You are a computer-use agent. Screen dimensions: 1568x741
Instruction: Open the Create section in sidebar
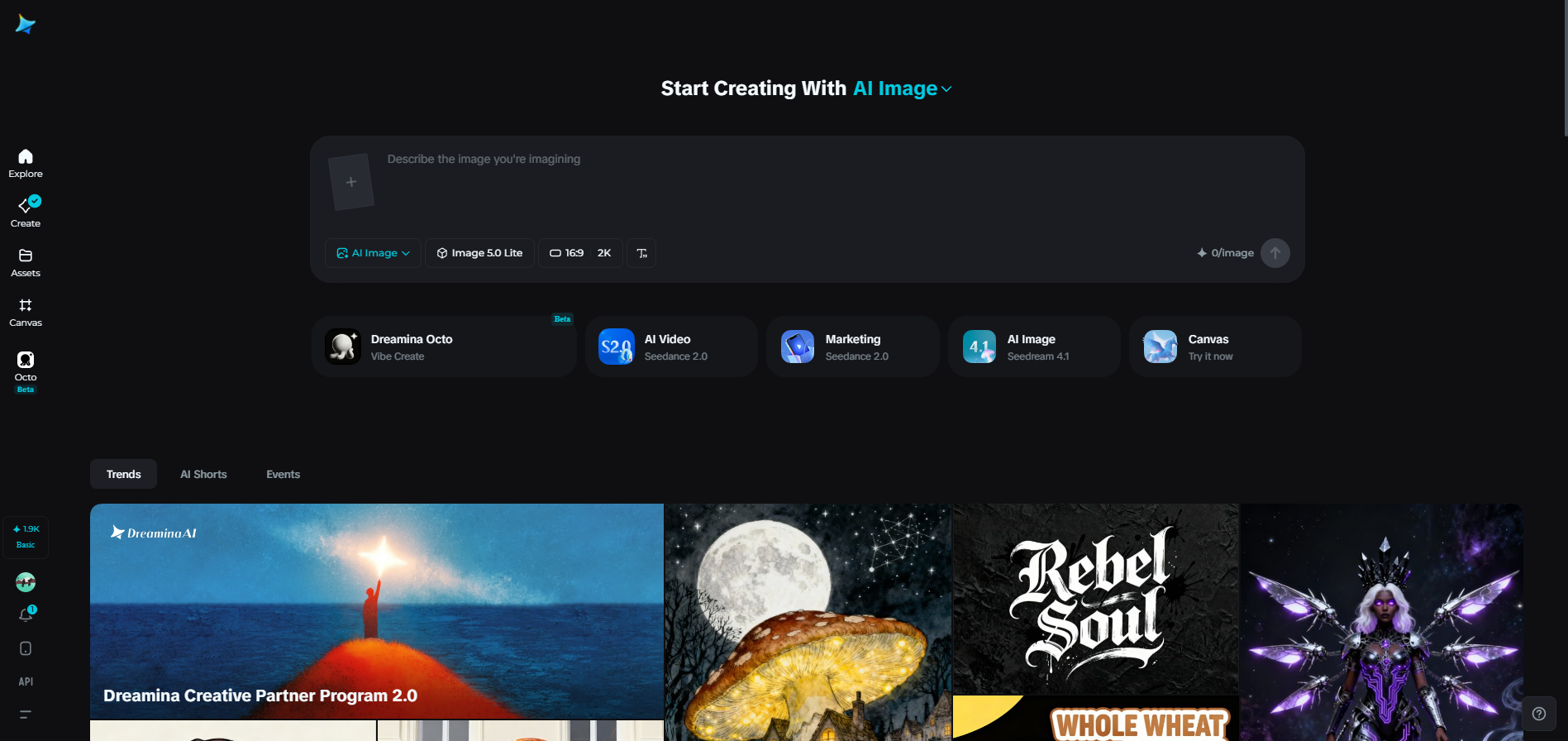coord(26,213)
